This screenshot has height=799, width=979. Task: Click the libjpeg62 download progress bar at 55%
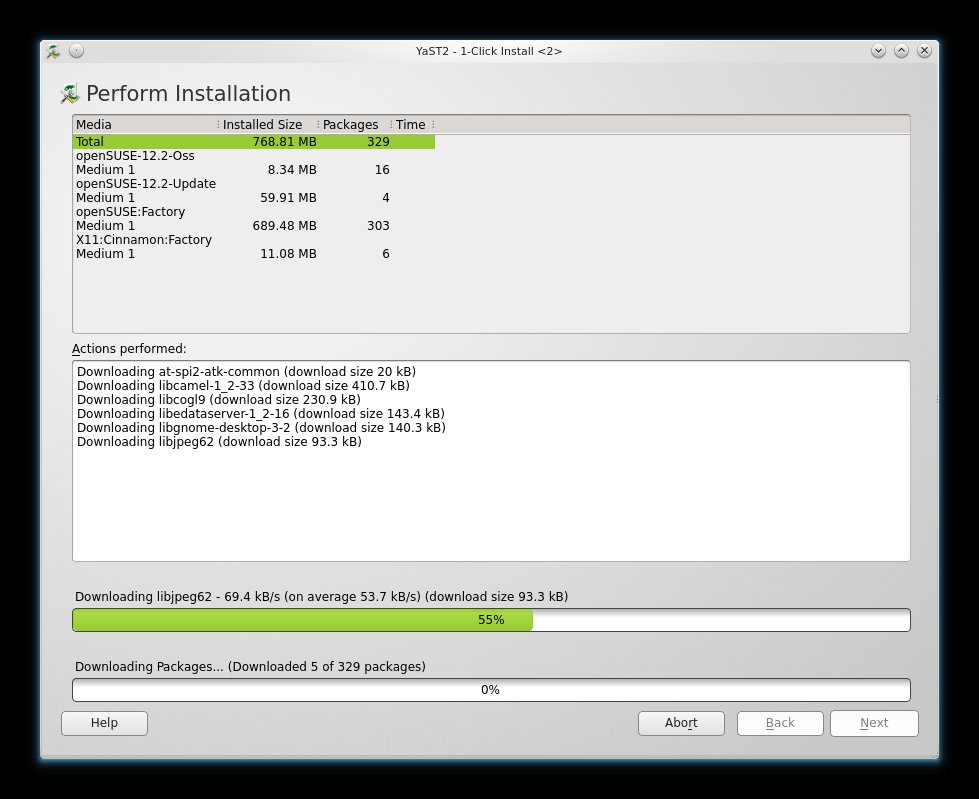coord(491,620)
